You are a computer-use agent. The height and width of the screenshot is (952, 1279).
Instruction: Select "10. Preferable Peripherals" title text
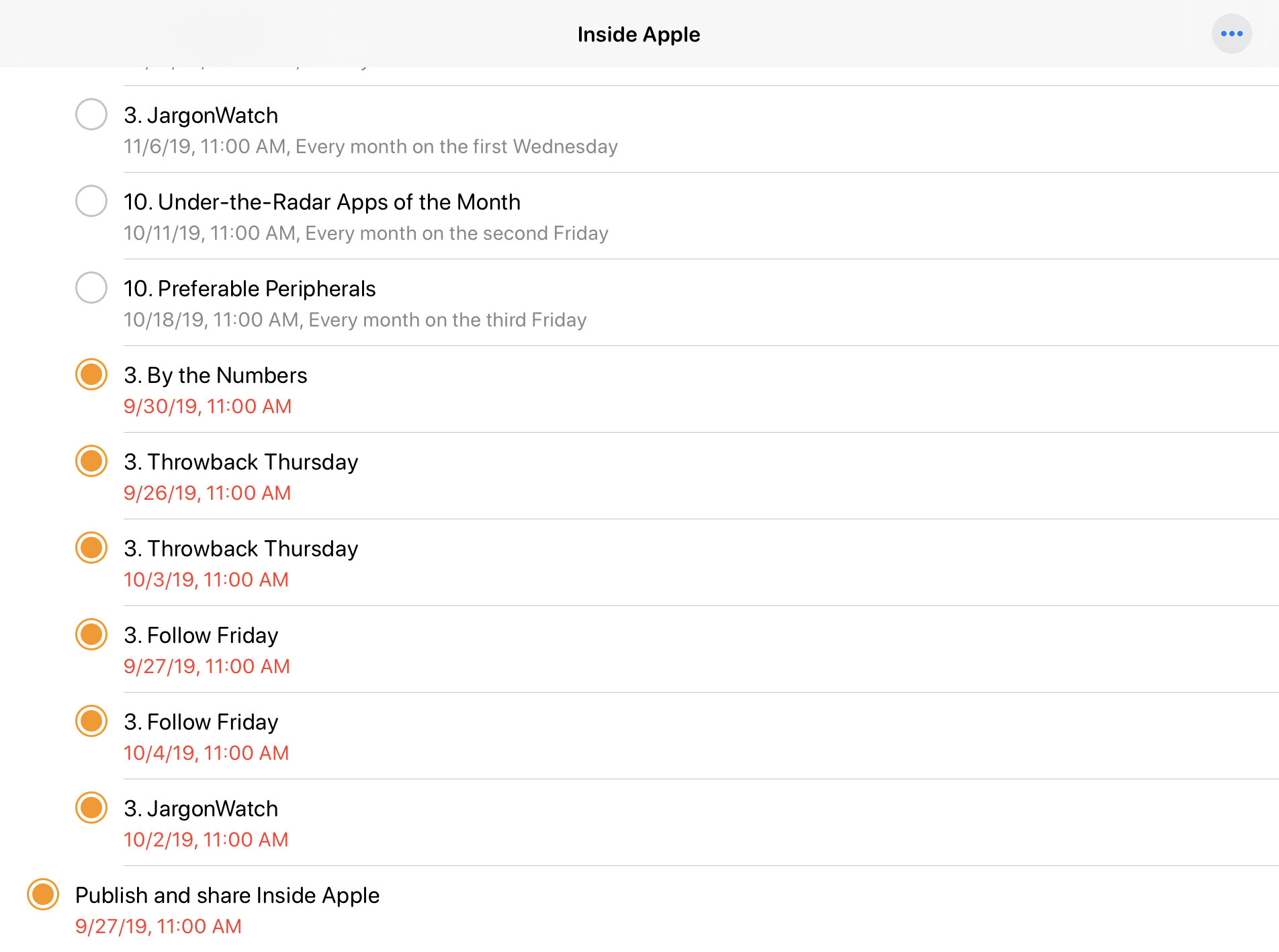(x=249, y=289)
